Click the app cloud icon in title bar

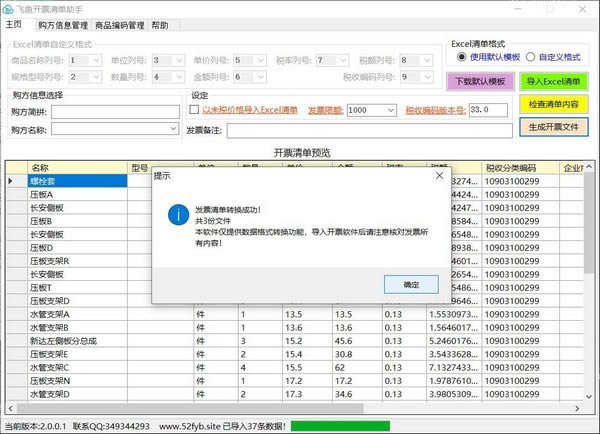pos(9,7)
